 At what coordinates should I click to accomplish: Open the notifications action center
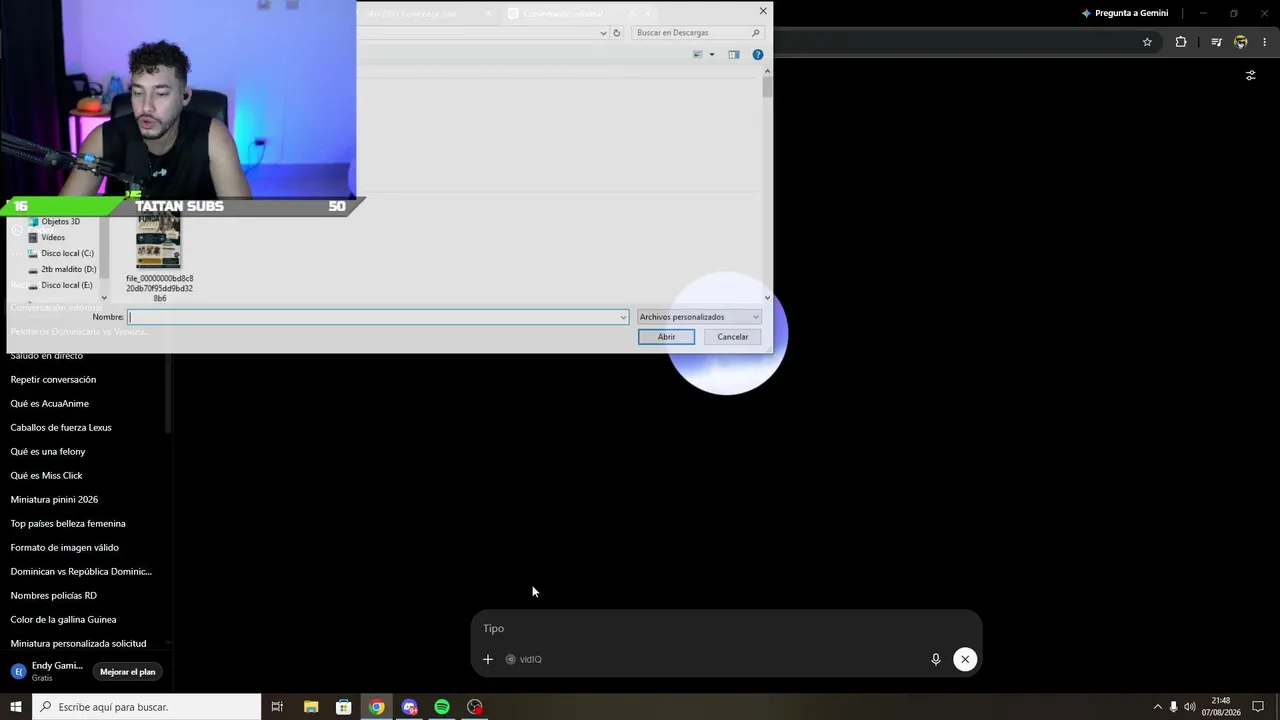(1258, 707)
